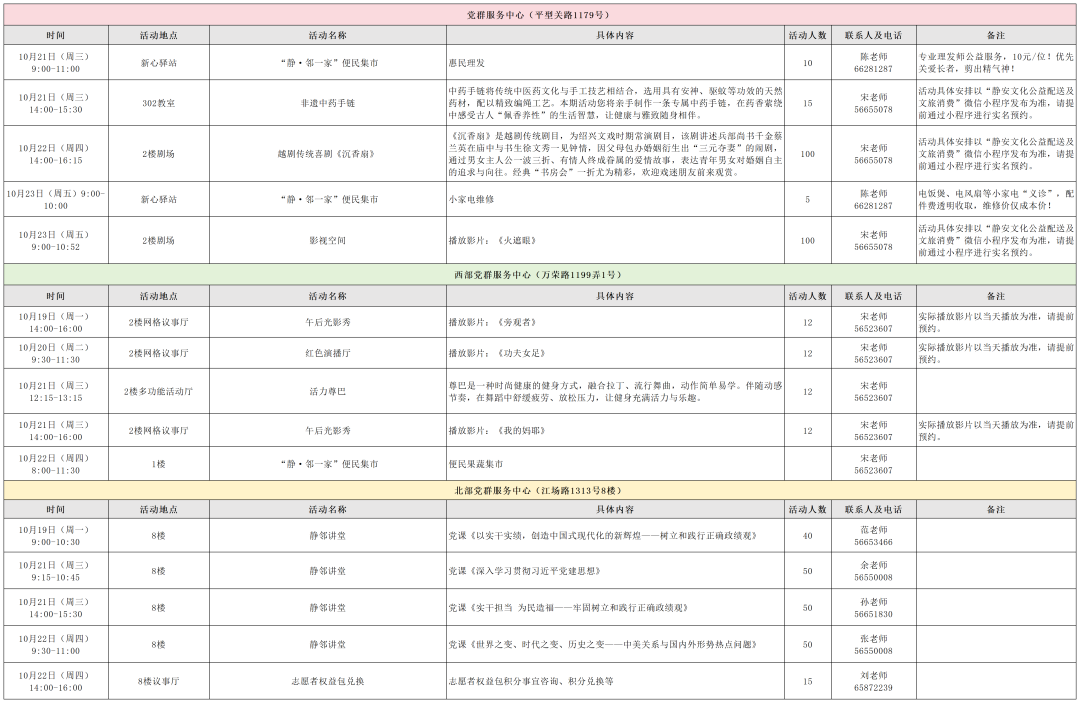The height and width of the screenshot is (703, 1080).
Task: Click the activity name "红色演播厅"
Action: pyautogui.click(x=328, y=353)
